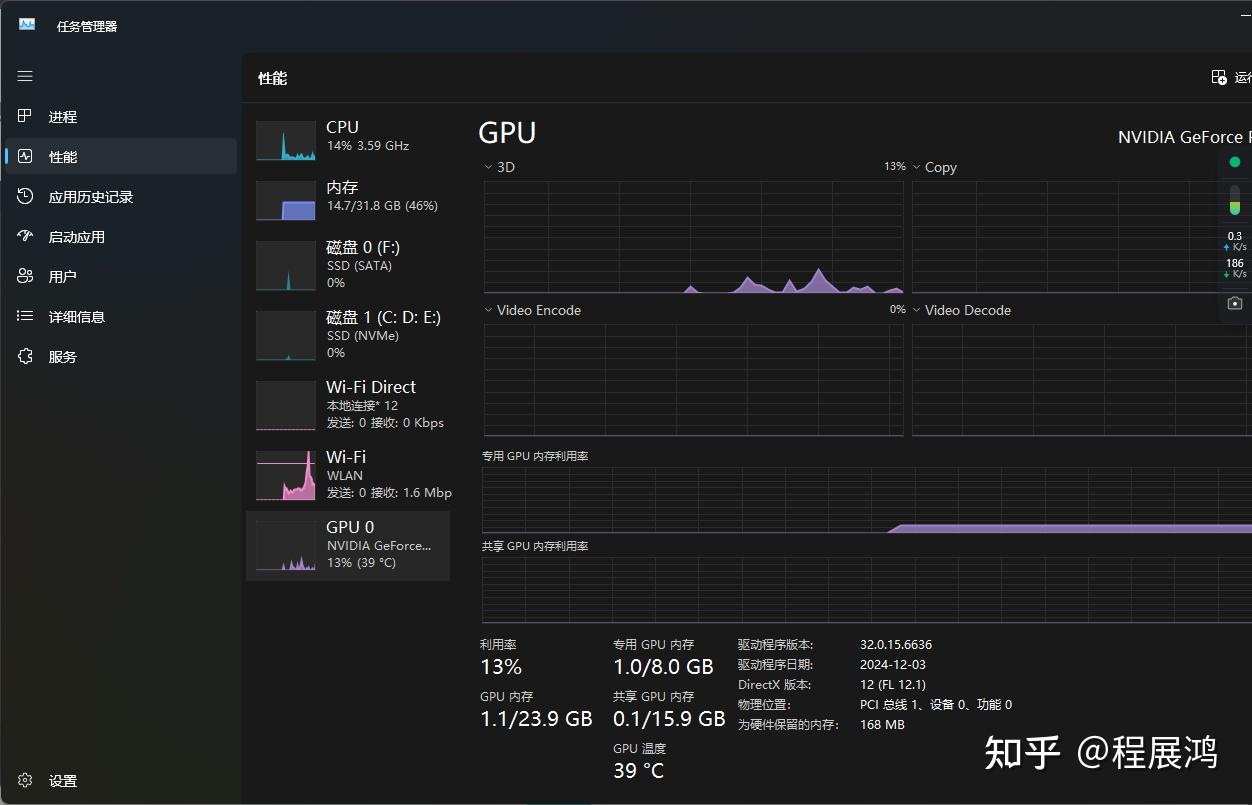Screen dimensions: 1252x805
Task: Click the camera screenshot icon in overlay
Action: click(1235, 303)
